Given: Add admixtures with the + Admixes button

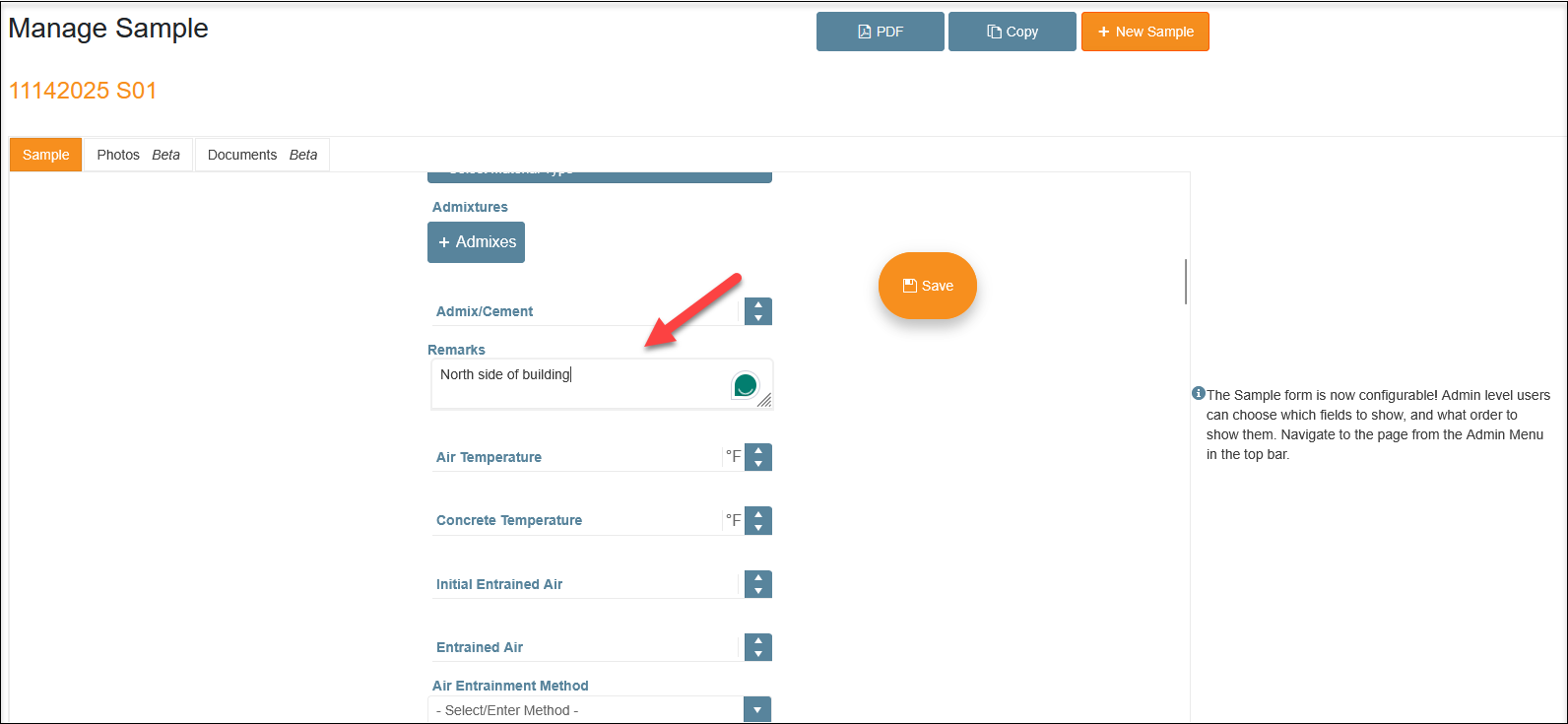Looking at the screenshot, I should point(476,242).
